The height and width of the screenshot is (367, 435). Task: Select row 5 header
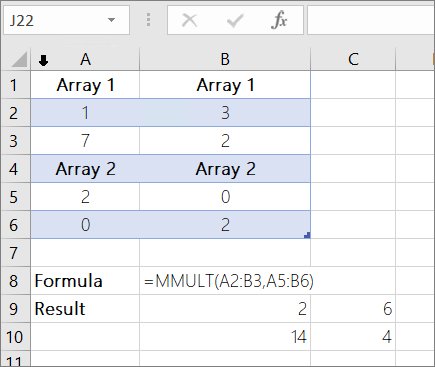[x=15, y=197]
